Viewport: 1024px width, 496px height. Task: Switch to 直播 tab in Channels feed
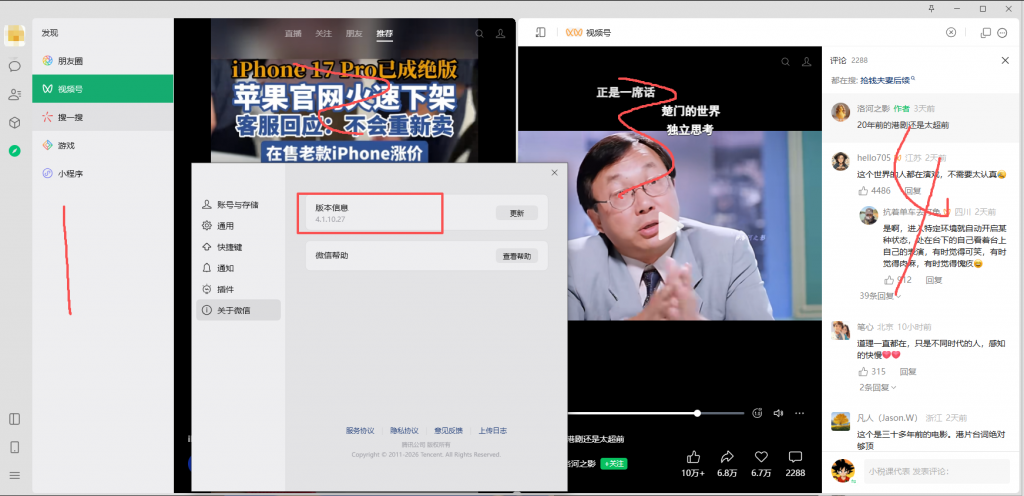293,33
